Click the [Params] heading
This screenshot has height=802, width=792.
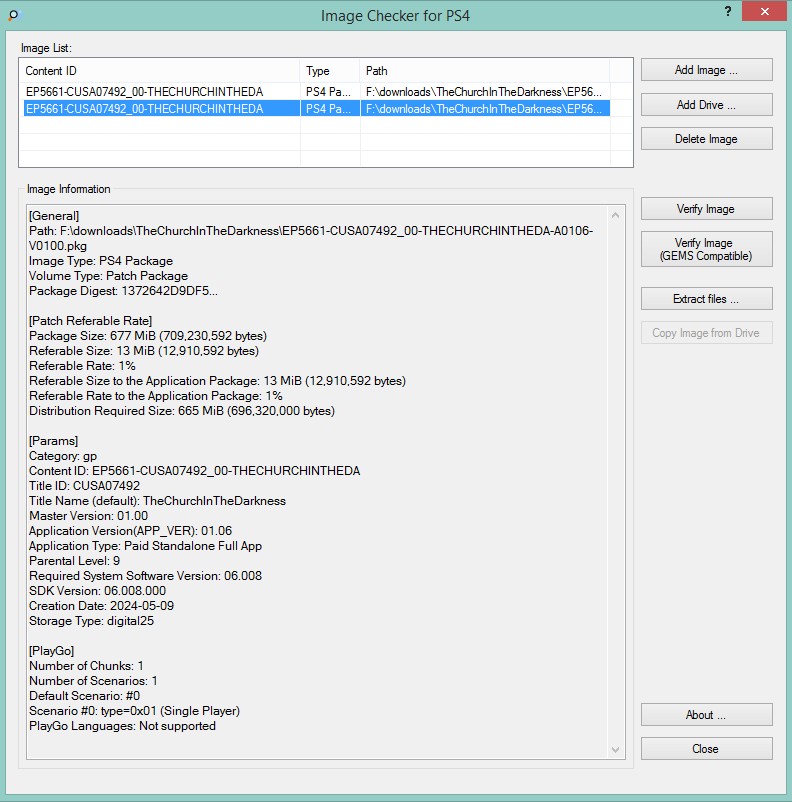pyautogui.click(x=54, y=441)
